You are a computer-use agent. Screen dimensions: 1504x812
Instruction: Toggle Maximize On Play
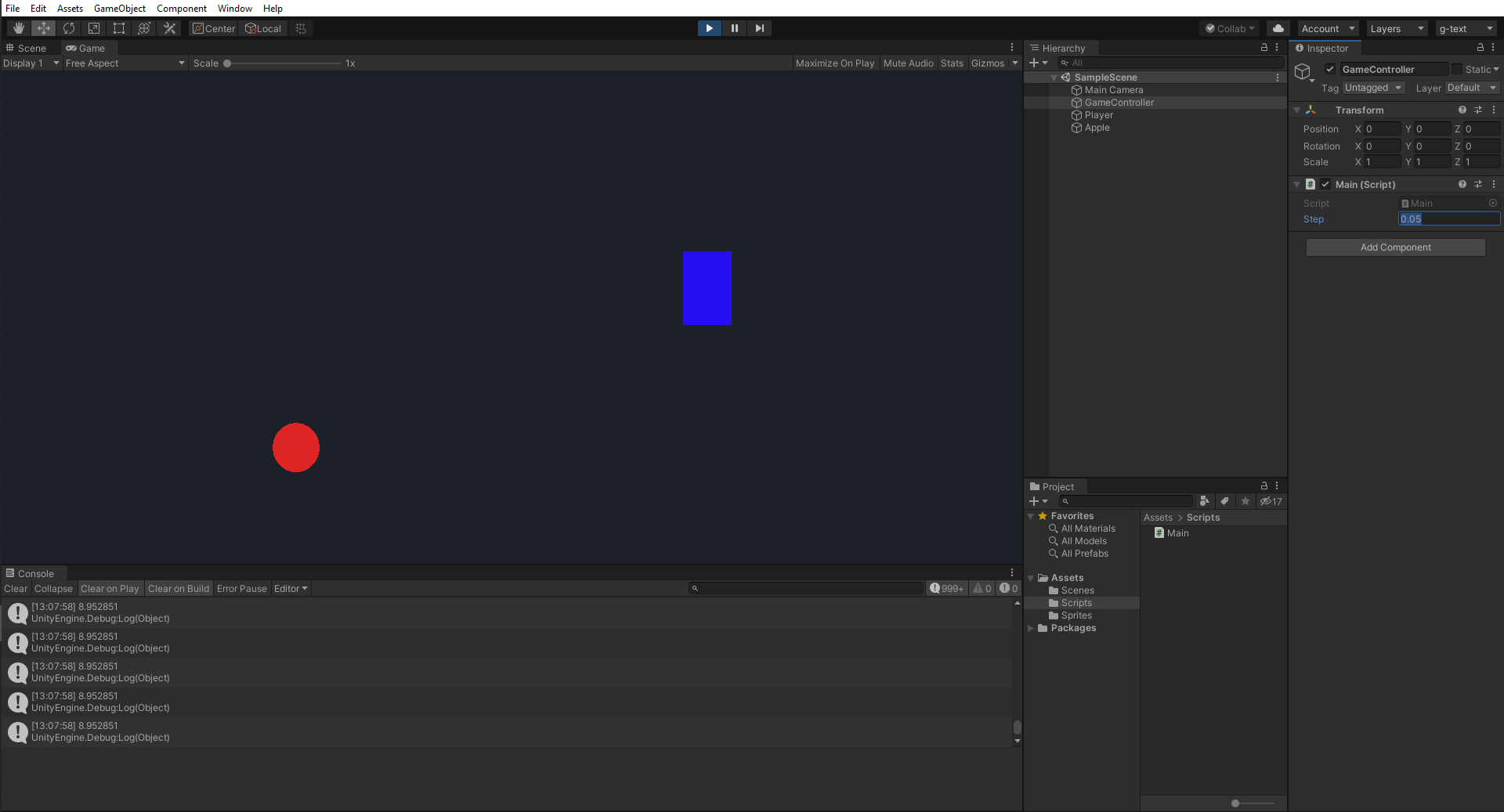click(x=835, y=63)
